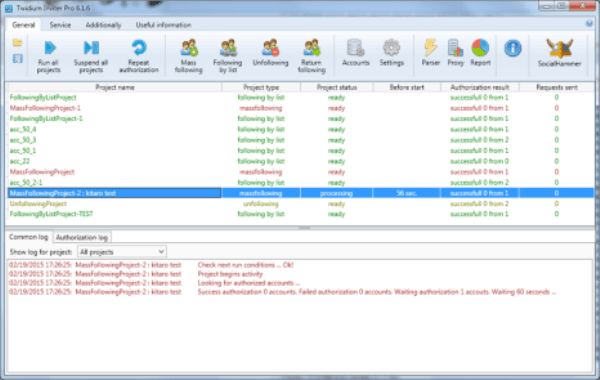This screenshot has height=380, width=600.
Task: Click the Repeat authorization icon
Action: [139, 48]
